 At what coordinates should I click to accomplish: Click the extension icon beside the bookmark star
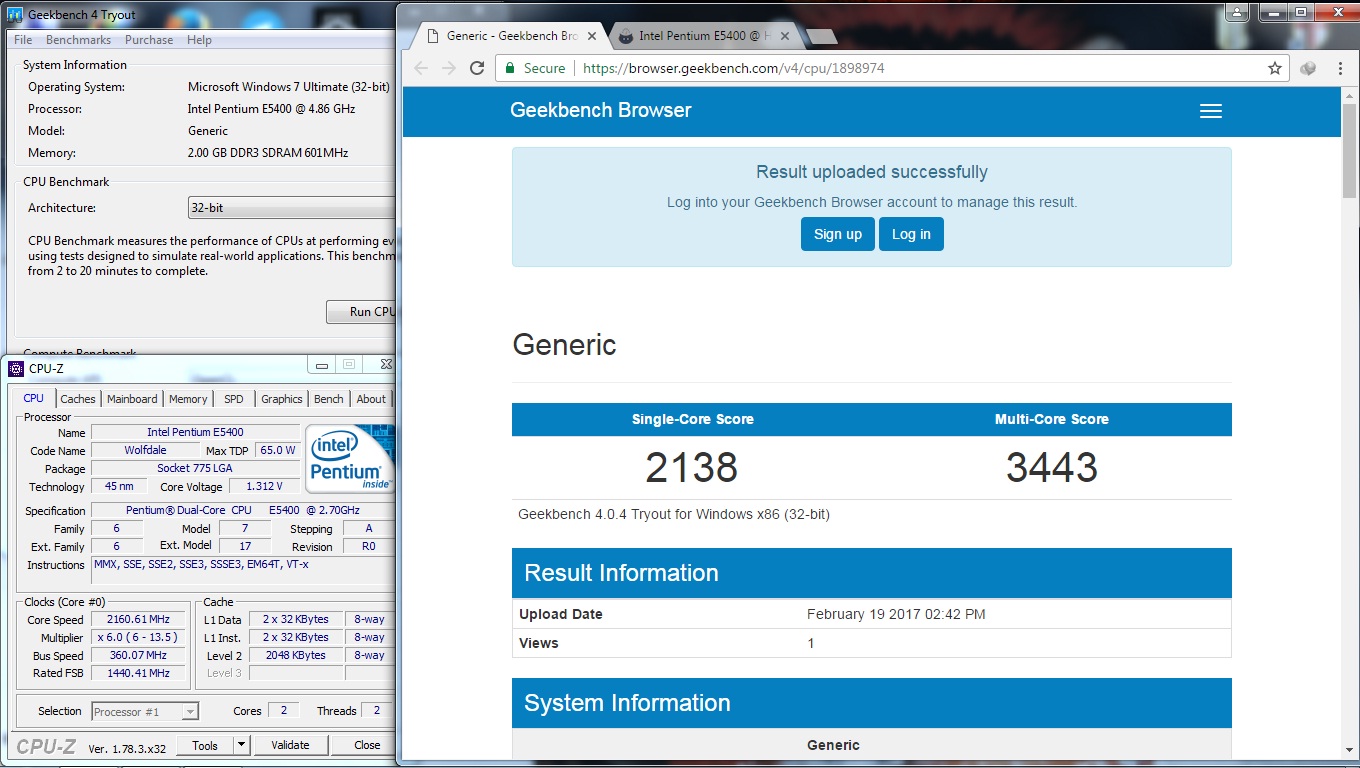[1308, 68]
